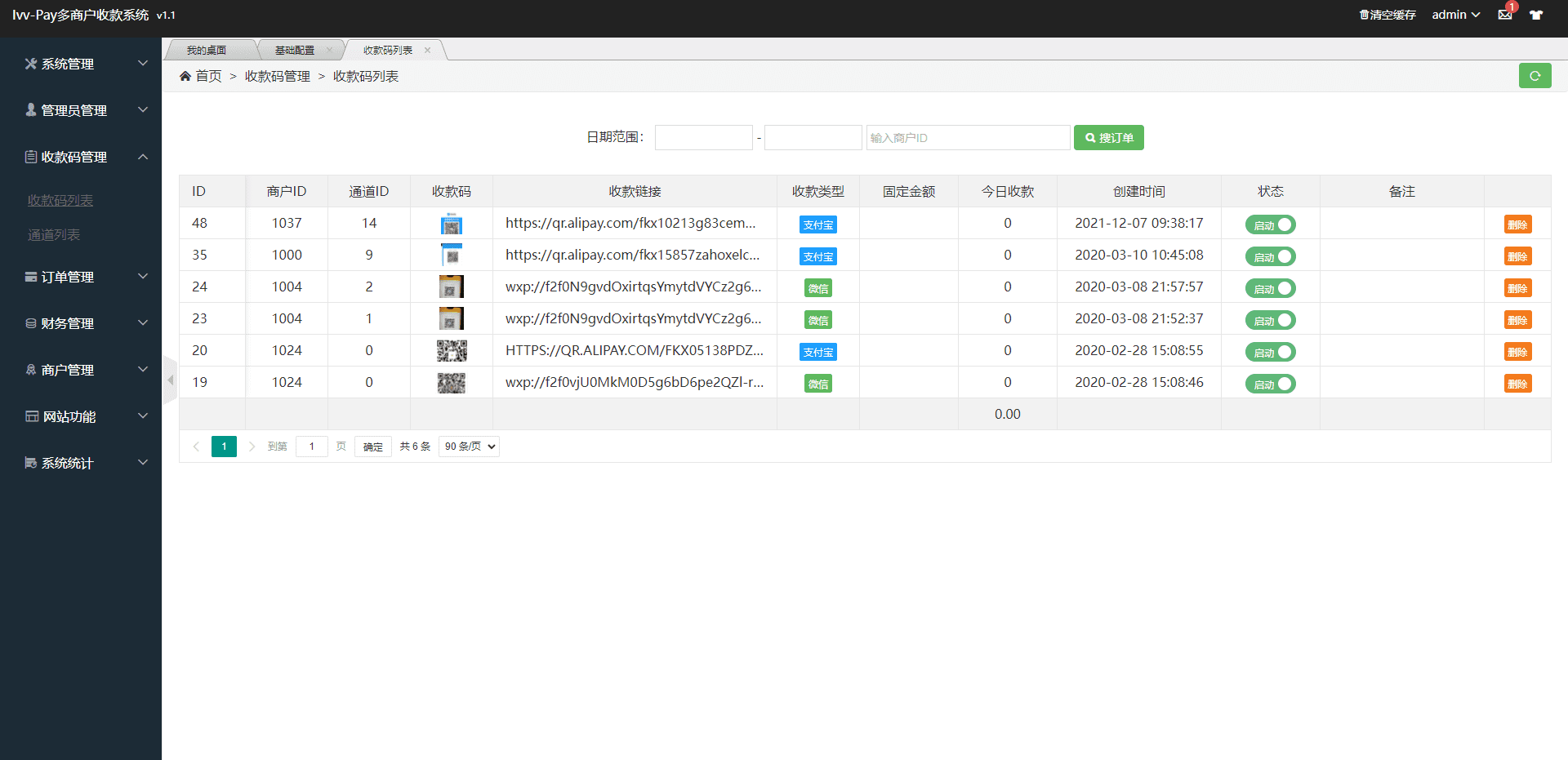Switch to the 基础配置 tab

click(294, 51)
